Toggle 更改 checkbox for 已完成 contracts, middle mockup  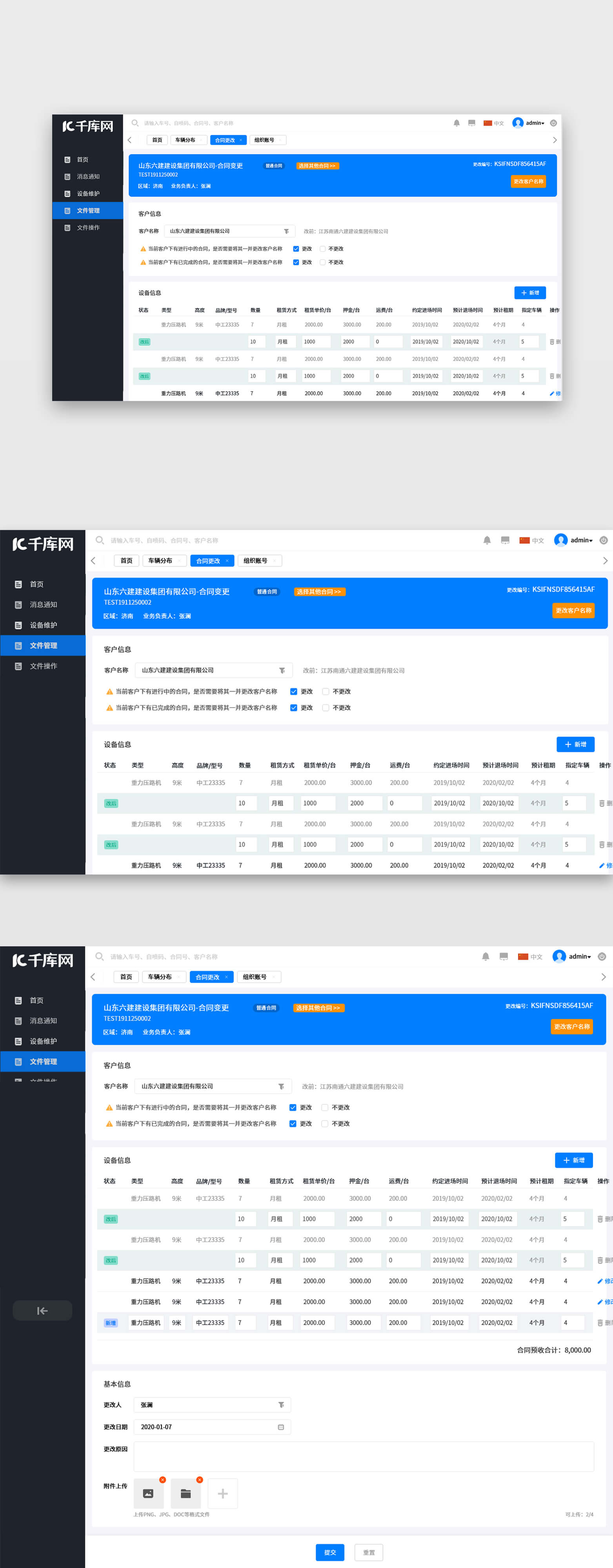tap(293, 708)
